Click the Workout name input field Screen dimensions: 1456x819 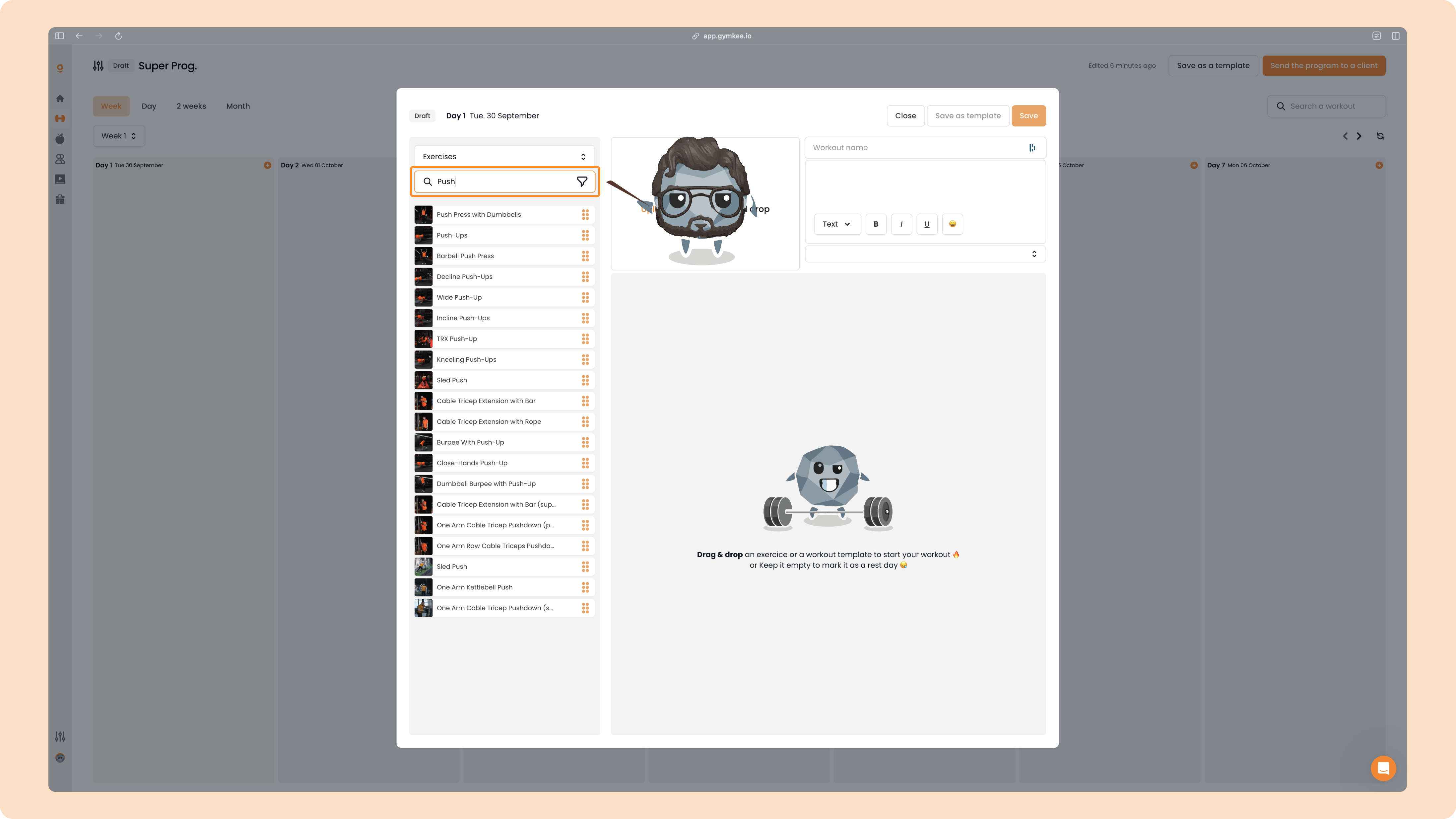tap(925, 148)
